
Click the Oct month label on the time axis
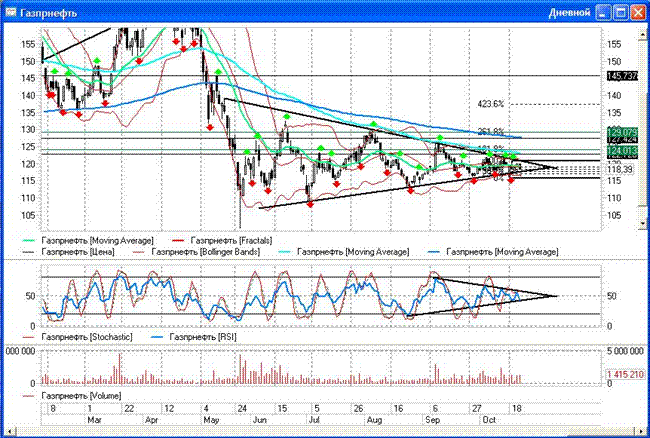coord(489,419)
